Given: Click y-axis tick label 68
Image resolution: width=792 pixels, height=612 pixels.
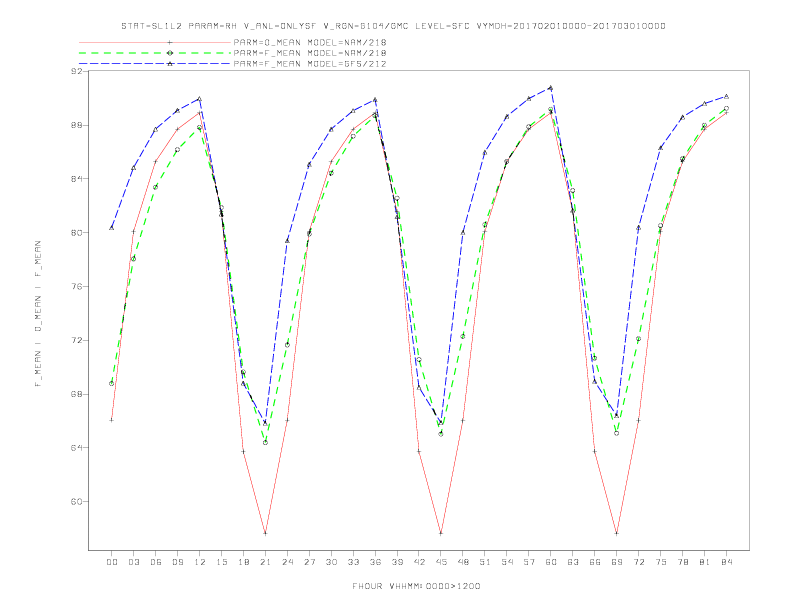Looking at the screenshot, I should (77, 394).
